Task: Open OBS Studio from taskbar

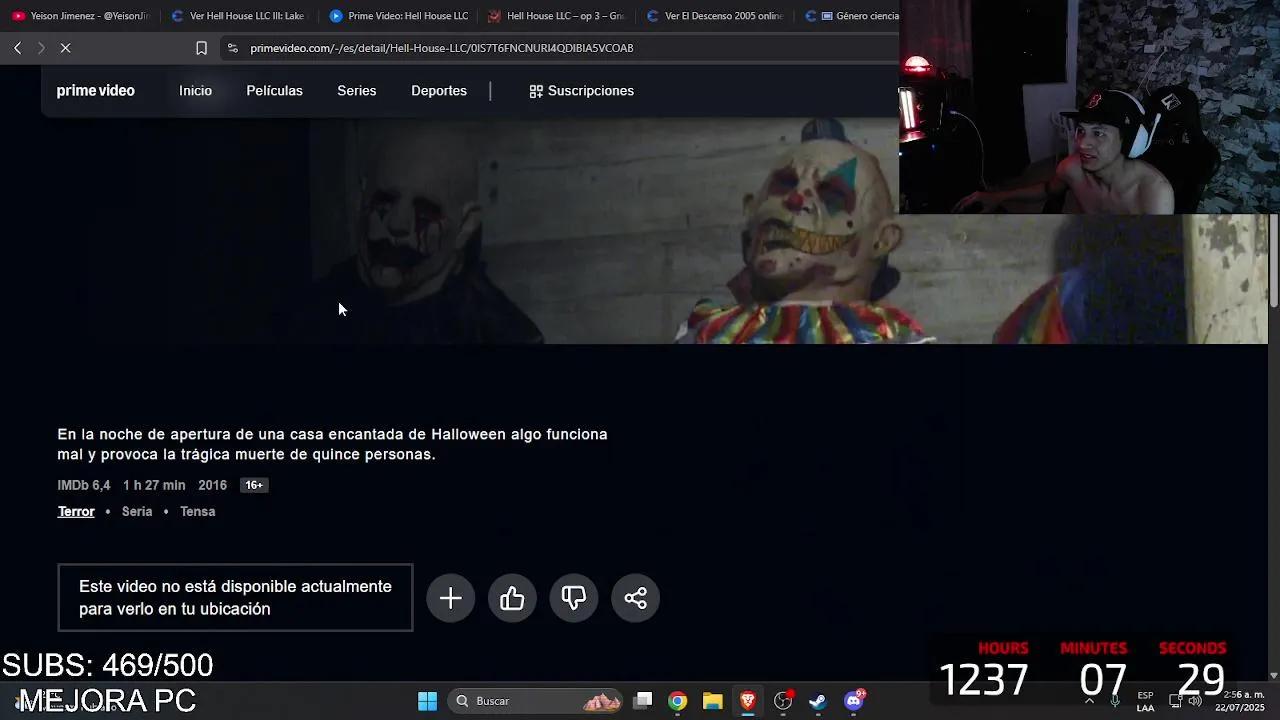Action: click(x=783, y=701)
